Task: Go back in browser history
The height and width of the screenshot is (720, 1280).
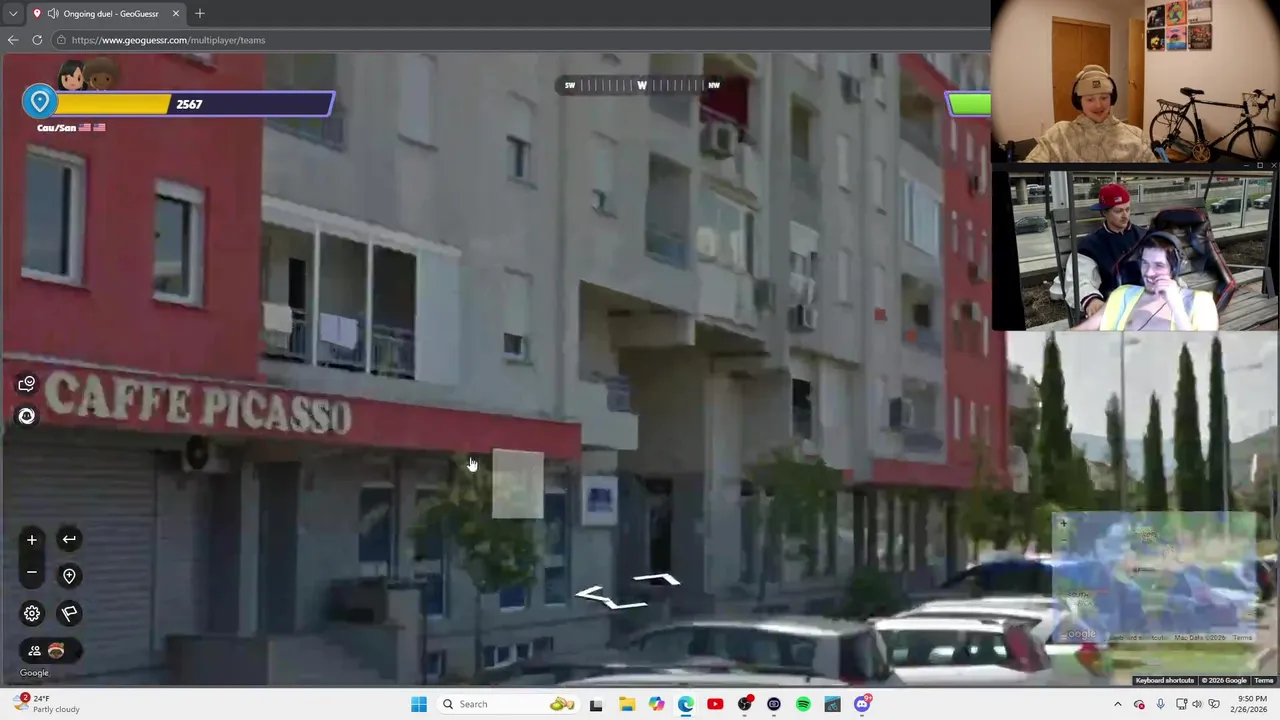Action: tap(12, 40)
